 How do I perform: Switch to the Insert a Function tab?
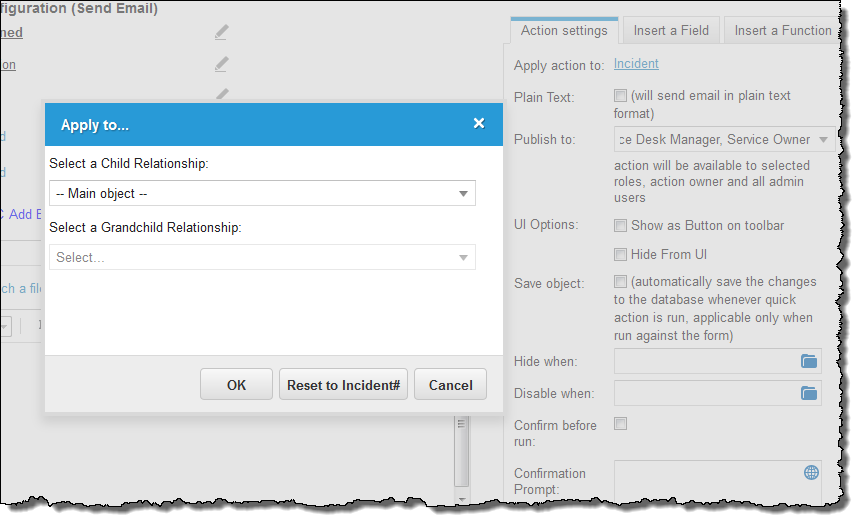(x=783, y=31)
